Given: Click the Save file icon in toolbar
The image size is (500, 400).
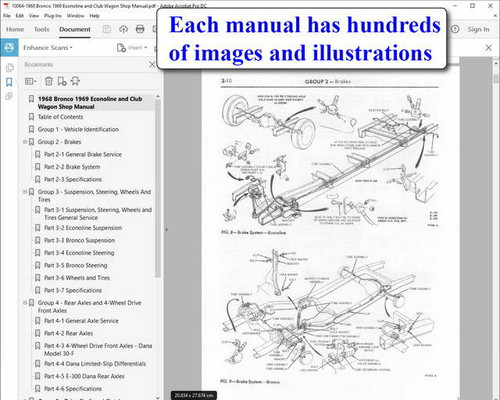Looking at the screenshot, I should 107,29.
